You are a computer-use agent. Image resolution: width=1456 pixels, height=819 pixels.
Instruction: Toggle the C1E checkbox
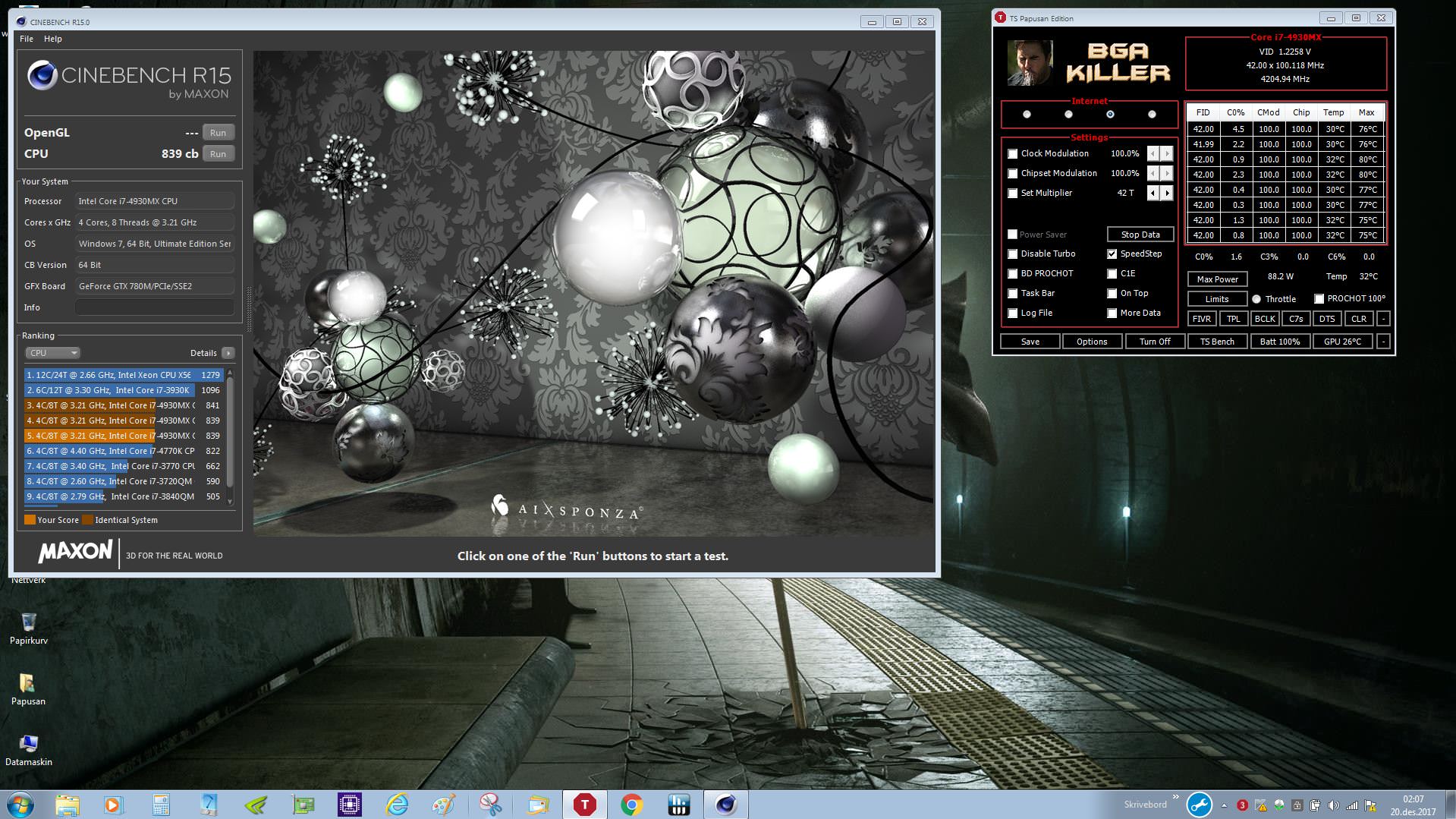coord(1112,274)
